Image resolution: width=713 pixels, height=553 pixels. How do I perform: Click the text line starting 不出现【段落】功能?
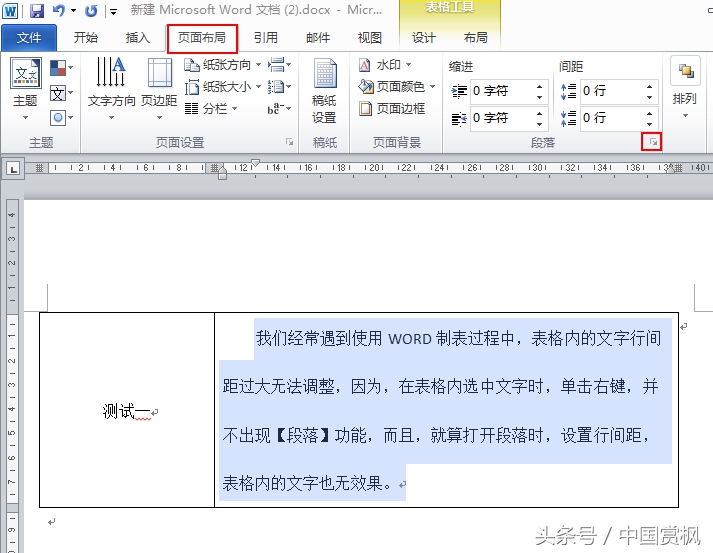[x=437, y=435]
